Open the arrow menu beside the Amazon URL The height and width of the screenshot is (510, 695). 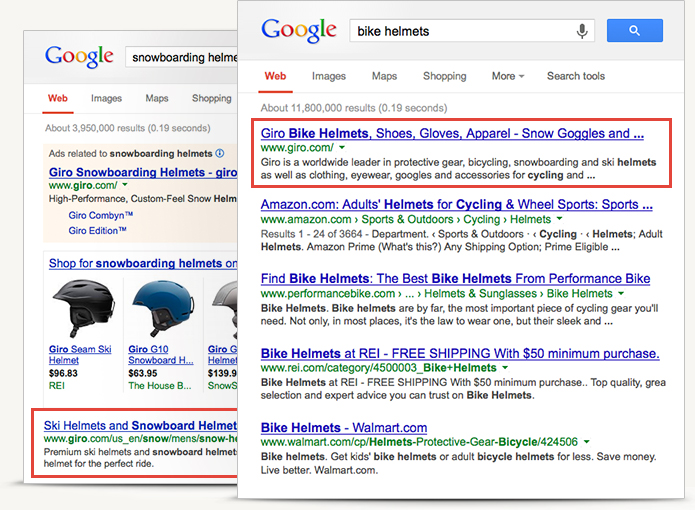pyautogui.click(x=559, y=218)
